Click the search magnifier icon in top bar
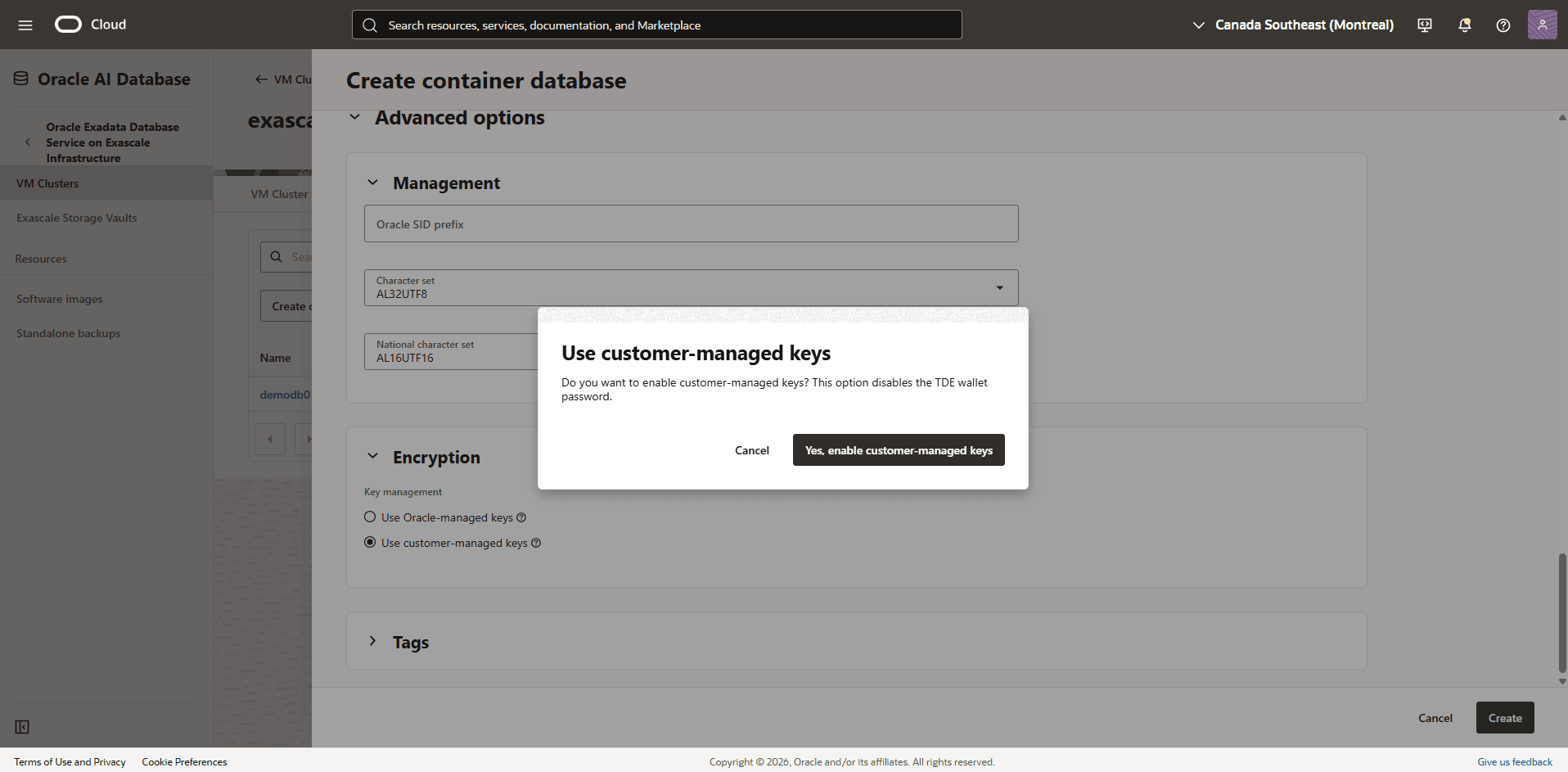The width and height of the screenshot is (1568, 772). click(x=370, y=25)
